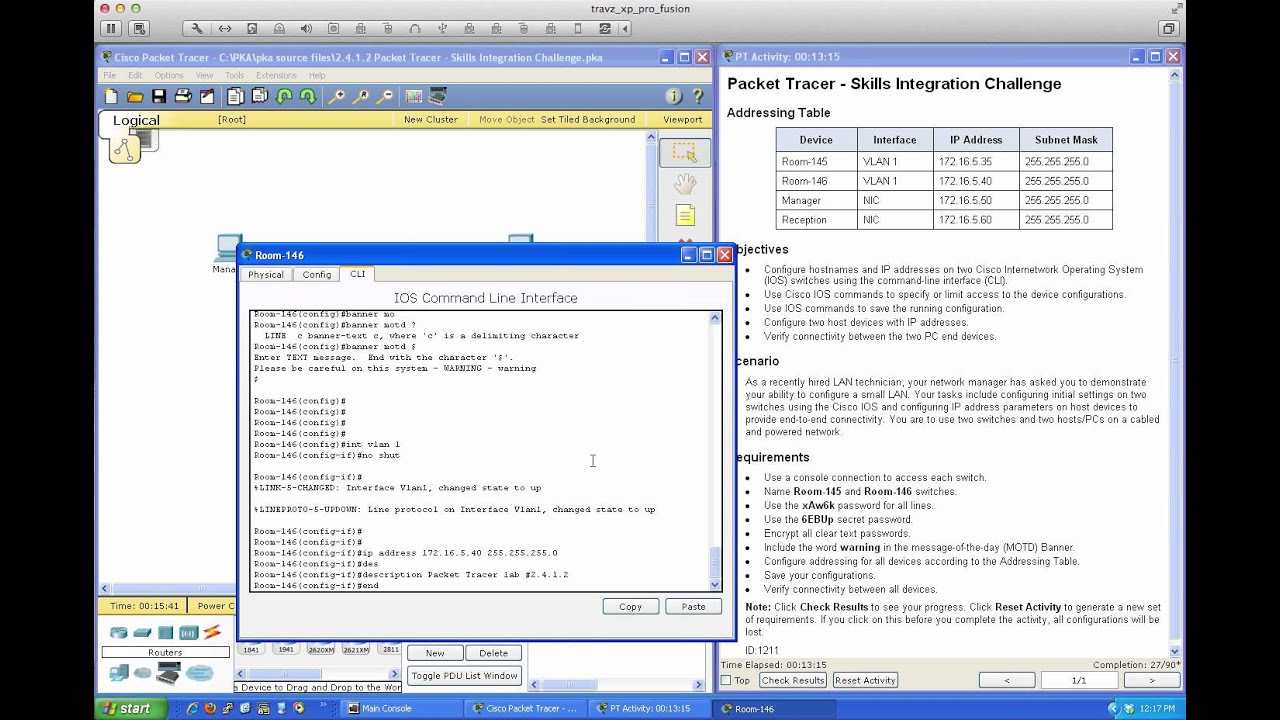
Task: Redo with right green arrow icon
Action: pos(308,97)
